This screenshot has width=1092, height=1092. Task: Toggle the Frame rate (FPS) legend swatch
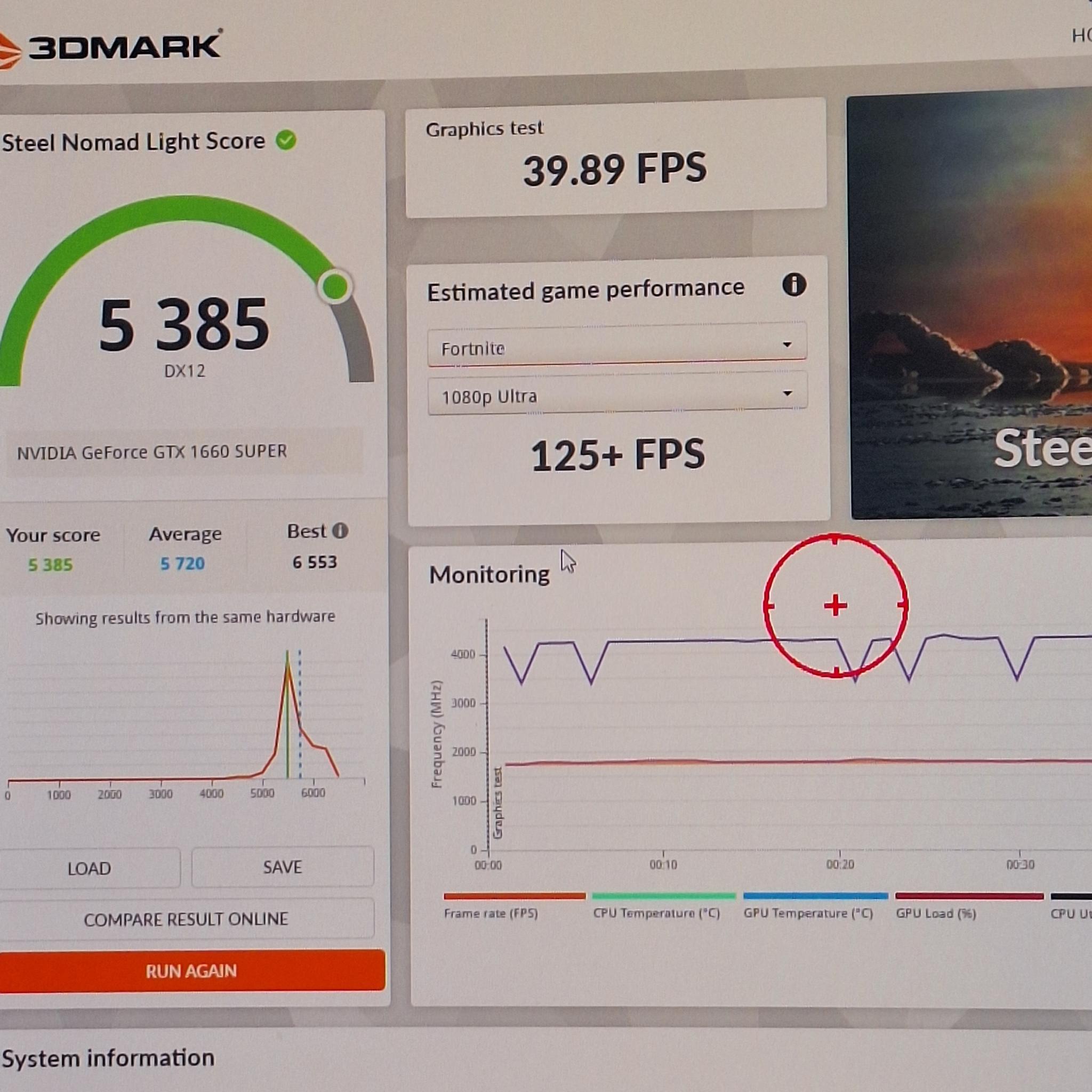tap(515, 896)
